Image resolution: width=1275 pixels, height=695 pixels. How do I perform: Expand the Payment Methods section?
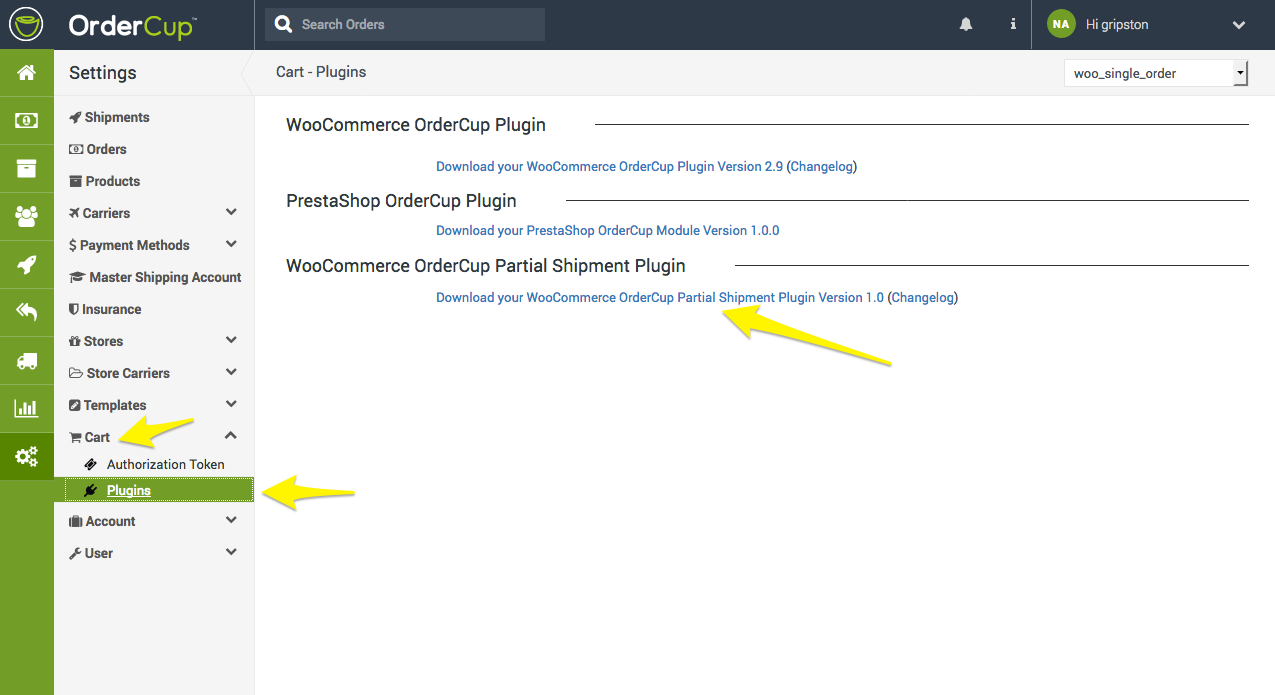(155, 245)
